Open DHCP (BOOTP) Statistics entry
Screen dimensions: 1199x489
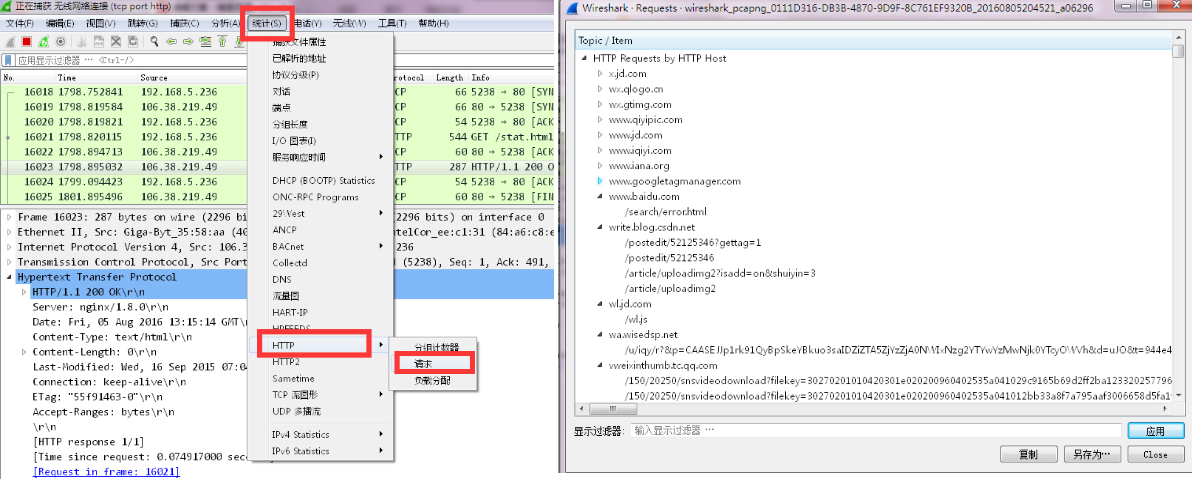click(x=323, y=181)
